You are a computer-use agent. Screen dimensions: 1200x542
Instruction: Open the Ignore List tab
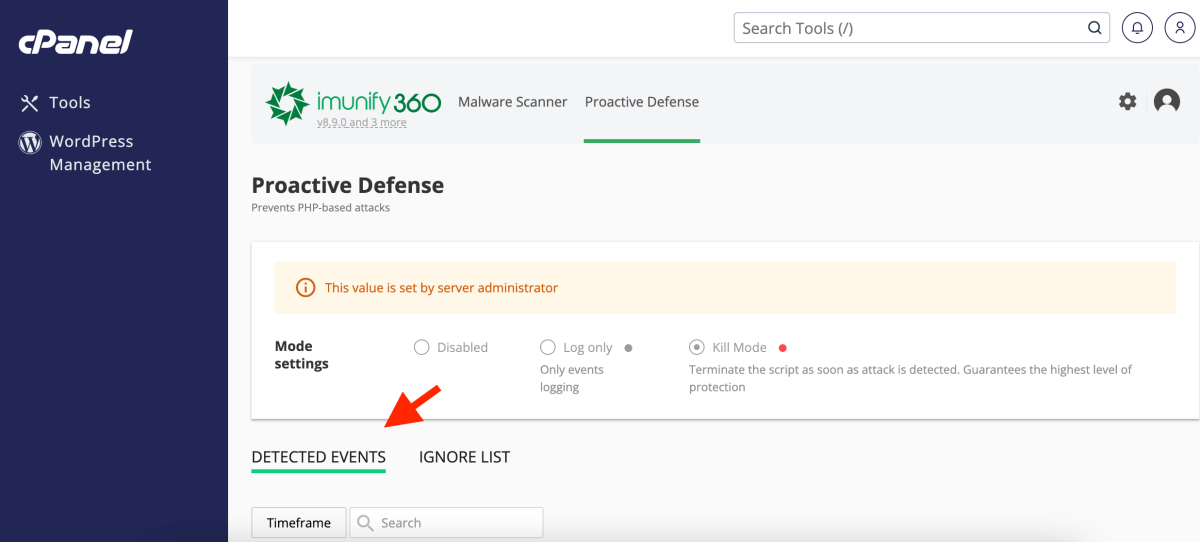tap(464, 457)
